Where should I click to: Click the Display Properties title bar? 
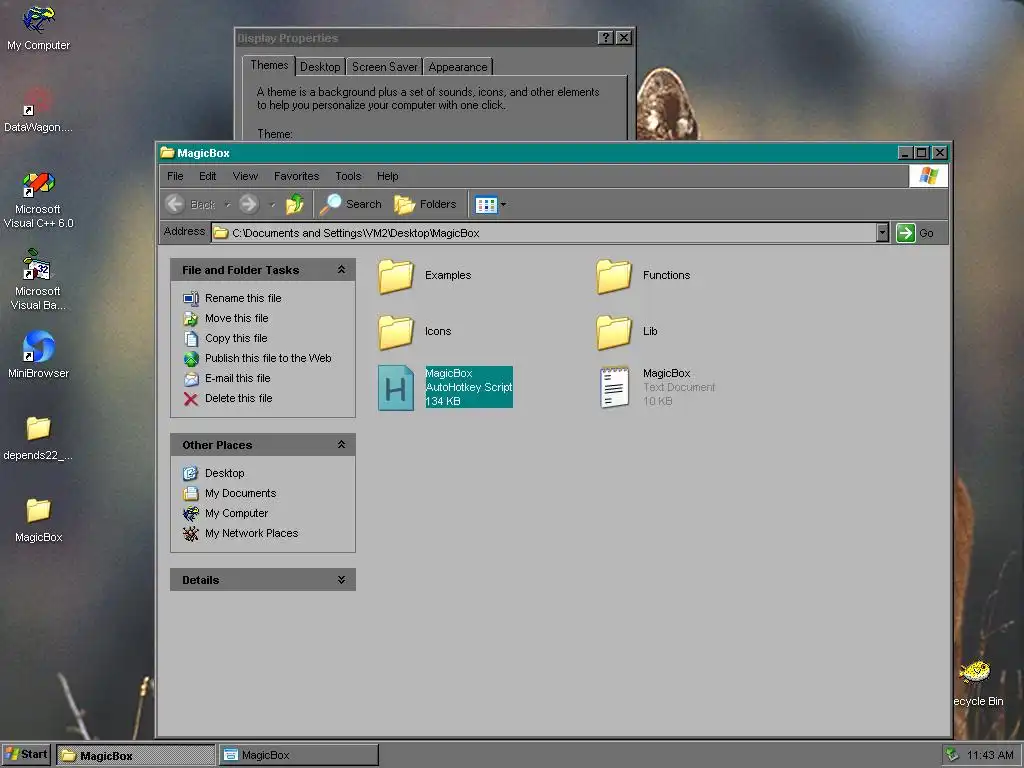click(415, 38)
